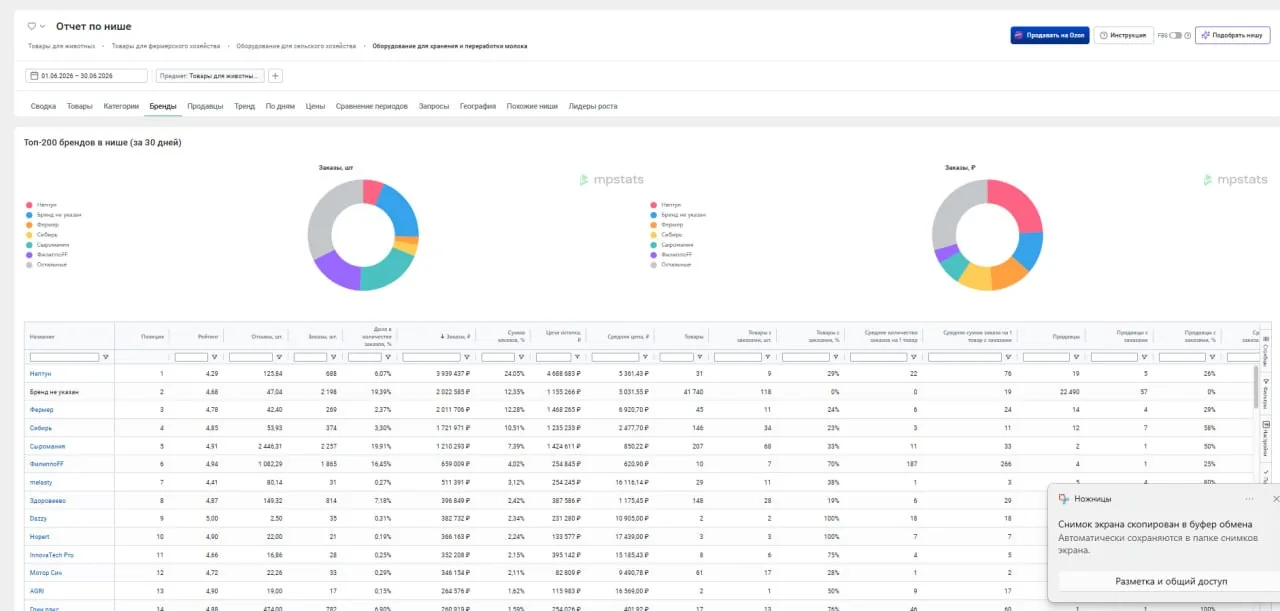Expand the chevron next to the heart icon
The height and width of the screenshot is (611, 1280).
(42, 26)
